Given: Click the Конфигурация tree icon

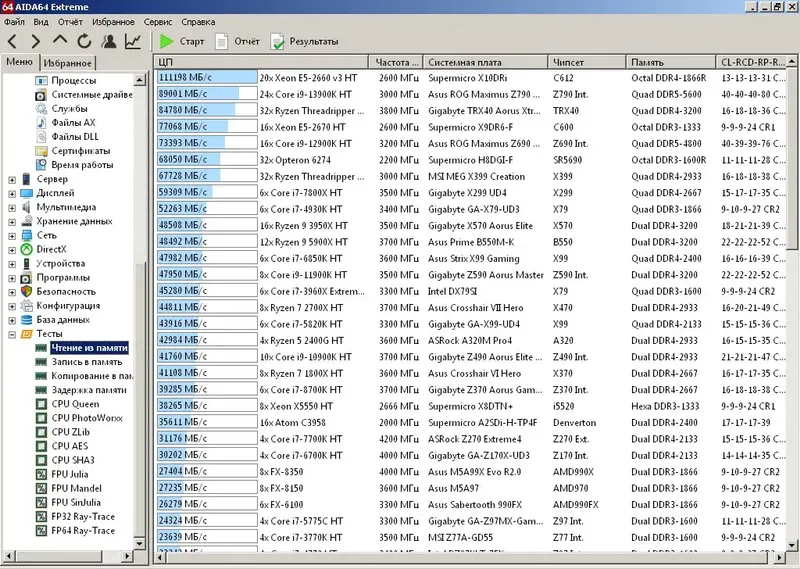Looking at the screenshot, I should point(27,306).
